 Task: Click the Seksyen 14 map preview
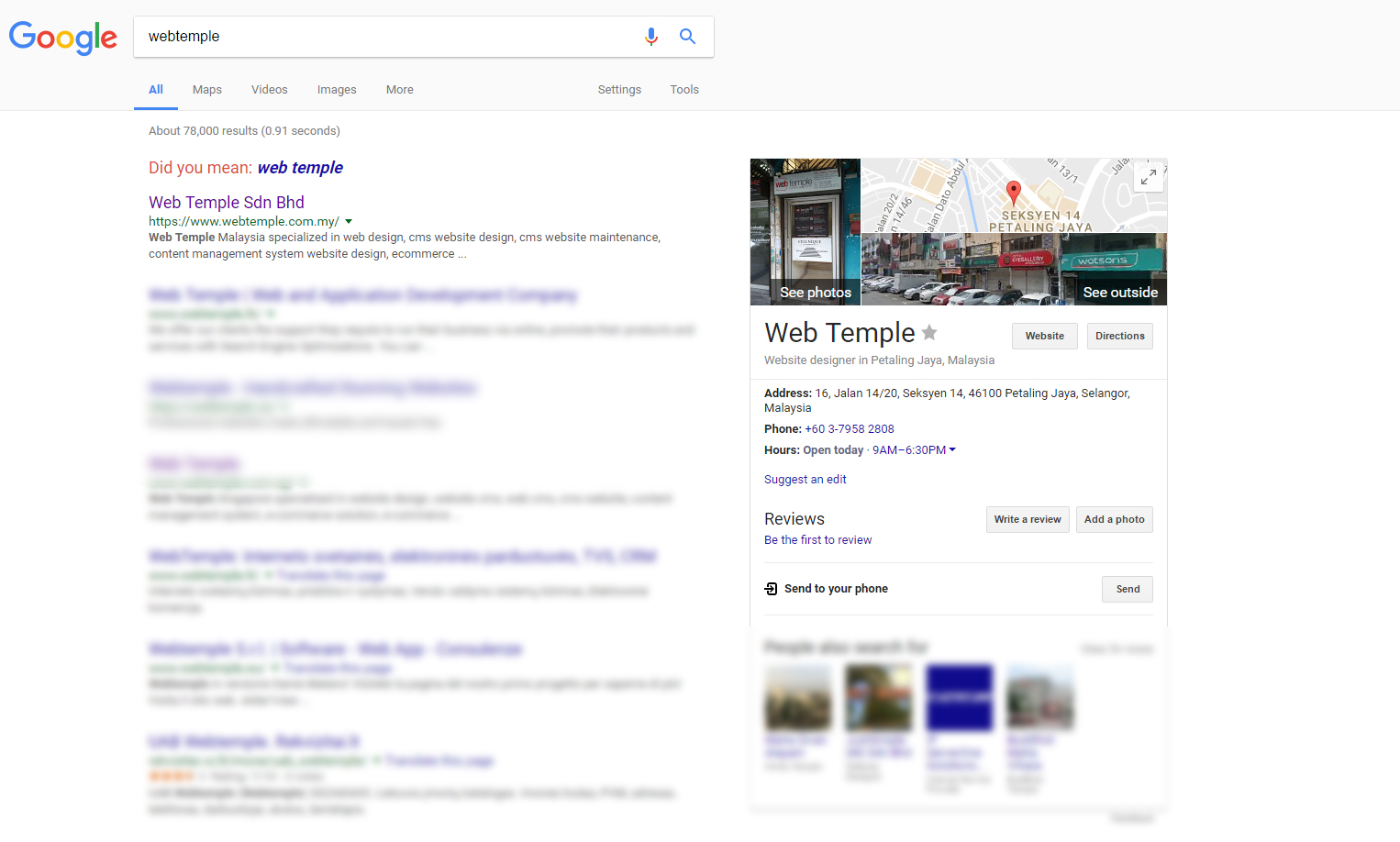click(x=1015, y=195)
